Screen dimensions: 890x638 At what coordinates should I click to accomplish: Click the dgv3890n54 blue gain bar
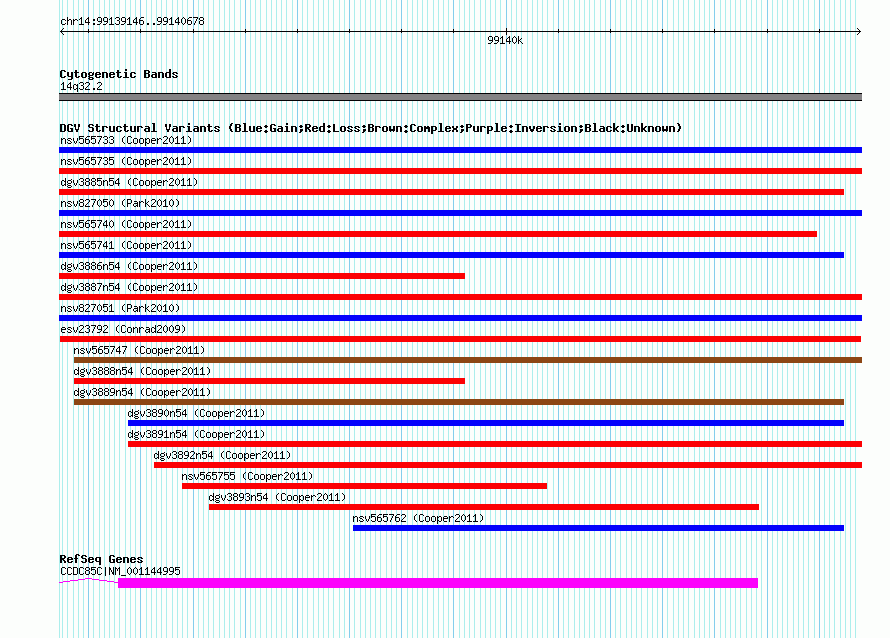[486, 423]
